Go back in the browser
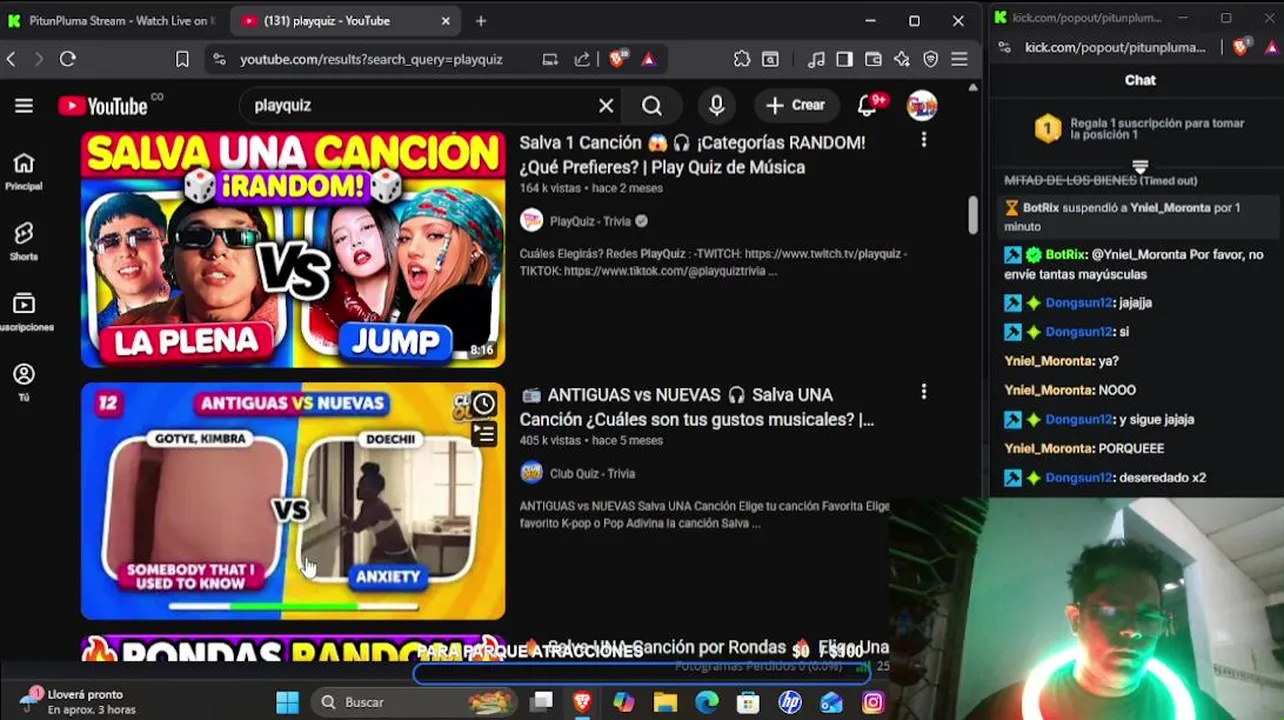 (11, 59)
